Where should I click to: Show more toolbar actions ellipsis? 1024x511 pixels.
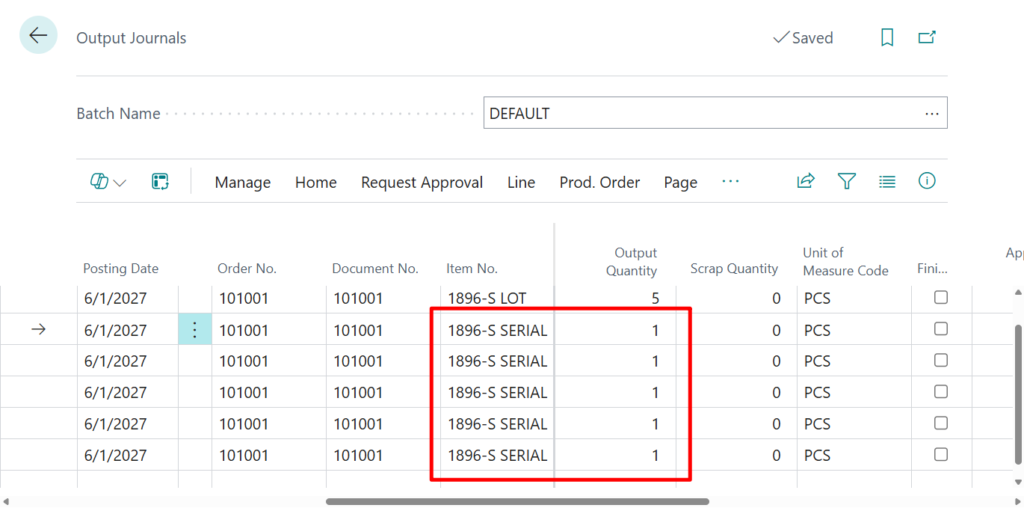point(730,181)
